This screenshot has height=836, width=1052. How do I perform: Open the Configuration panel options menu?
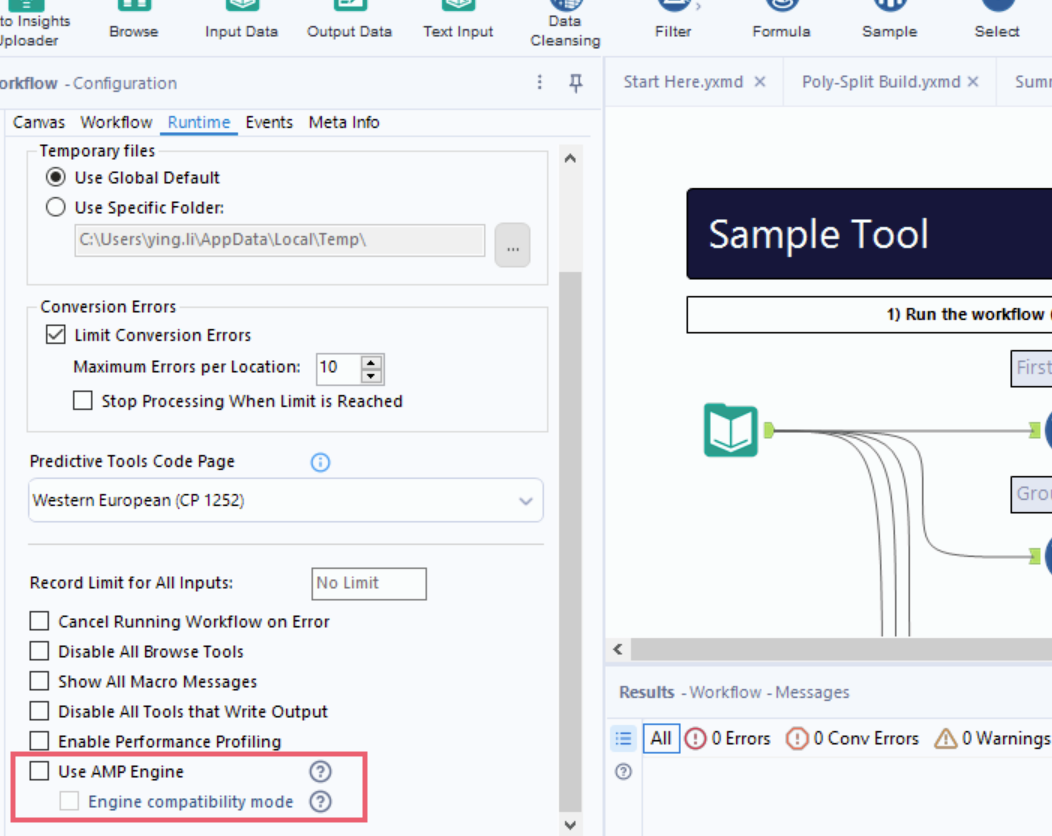pos(539,82)
